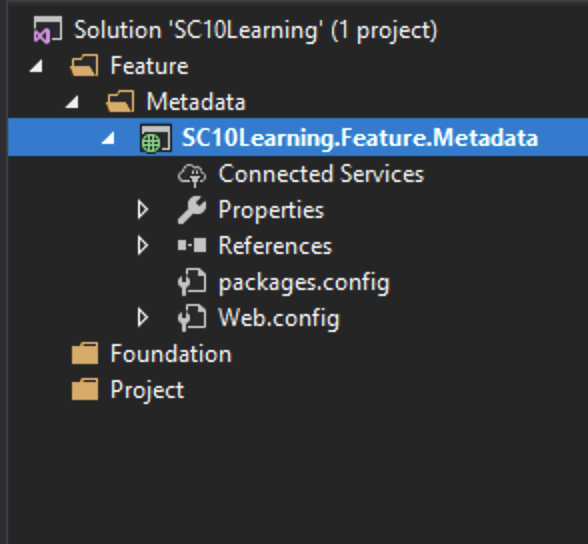Screen dimensions: 588x544
Task: Click the Connected Services cloud icon
Action: point(192,175)
